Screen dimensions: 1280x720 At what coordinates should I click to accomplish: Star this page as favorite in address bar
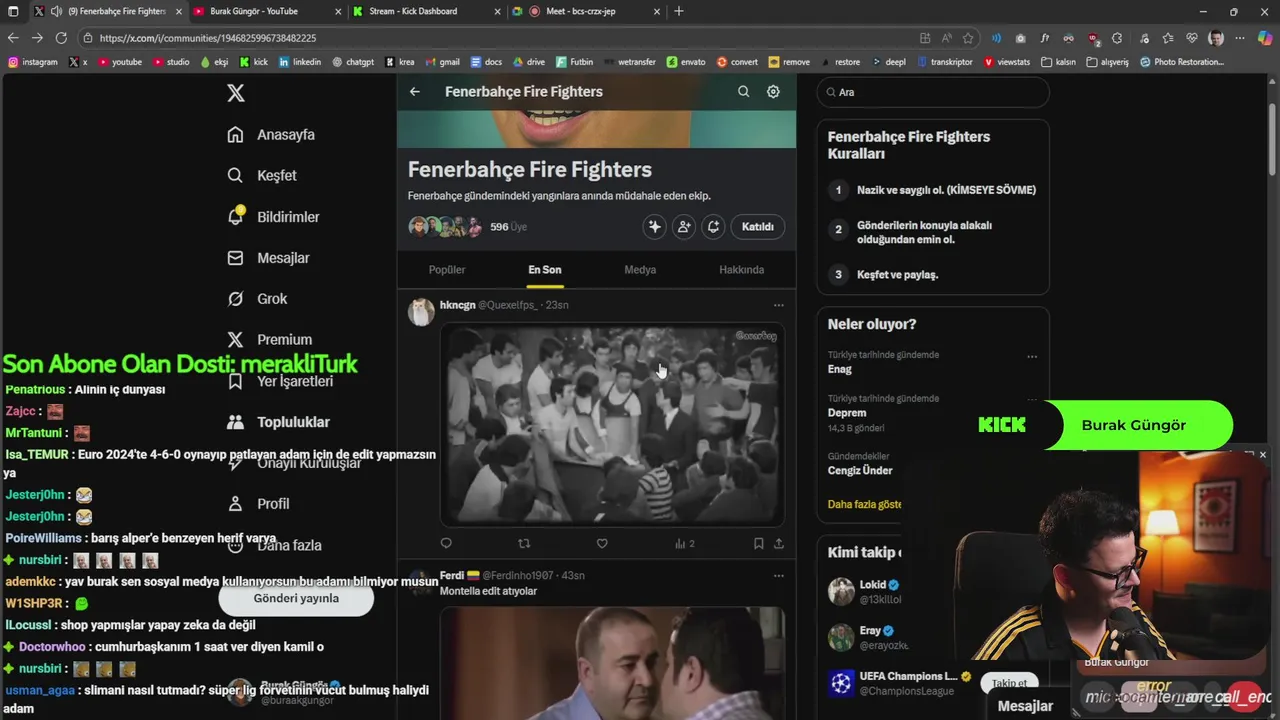[x=968, y=38]
